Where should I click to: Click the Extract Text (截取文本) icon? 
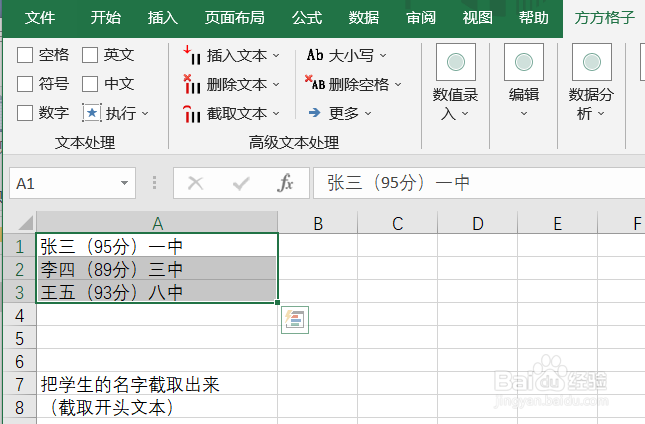pos(192,114)
